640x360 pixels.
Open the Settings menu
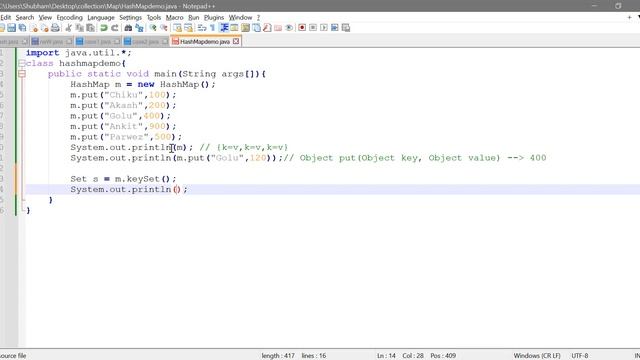coord(131,18)
